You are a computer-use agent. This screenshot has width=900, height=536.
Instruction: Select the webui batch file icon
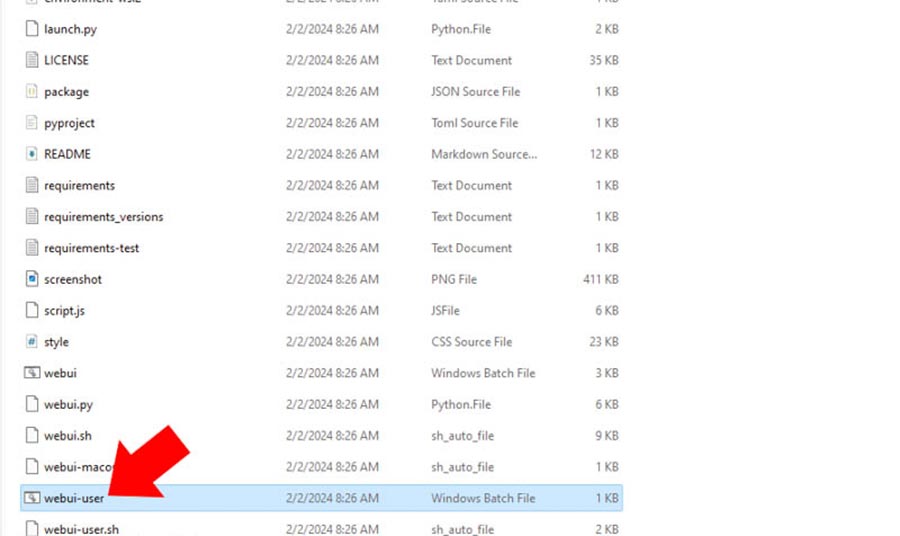[32, 373]
